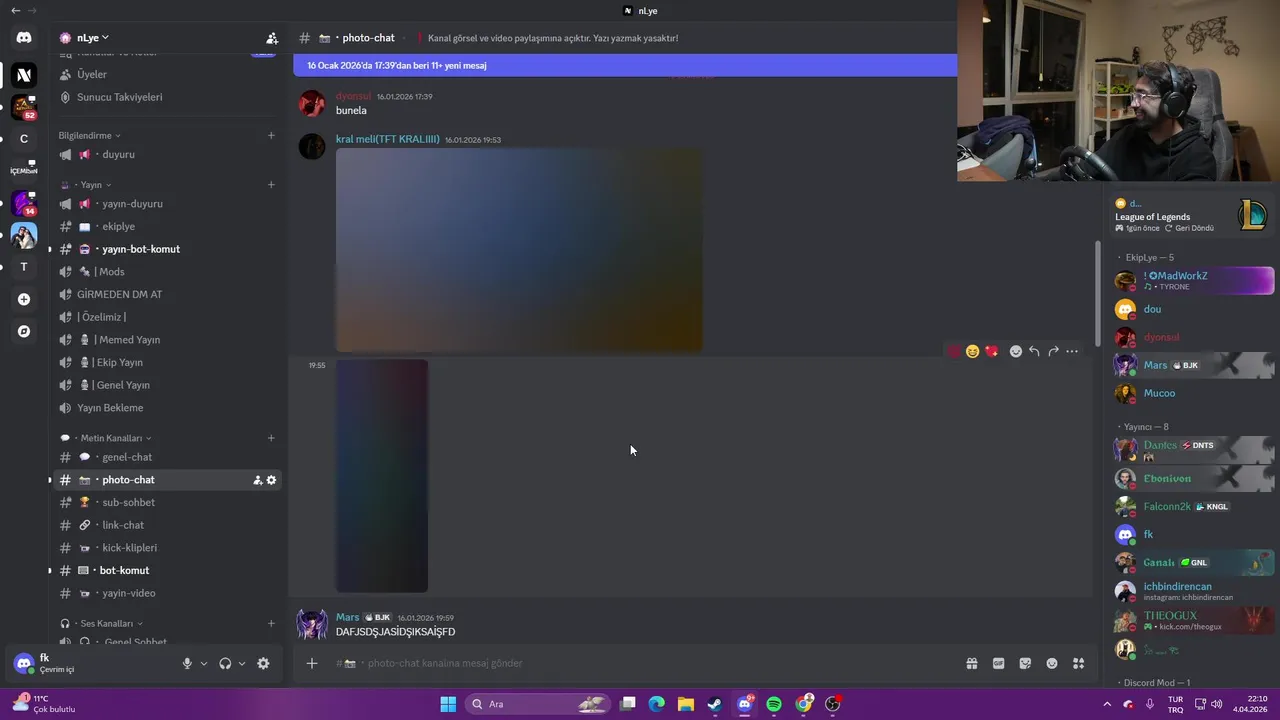
Task: Open user settings gear icon
Action: tap(263, 663)
